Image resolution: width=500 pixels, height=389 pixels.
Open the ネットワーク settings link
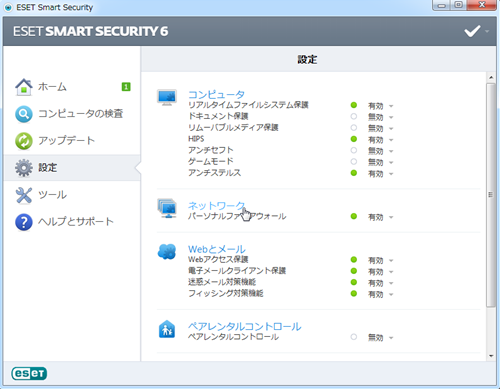[x=217, y=205]
